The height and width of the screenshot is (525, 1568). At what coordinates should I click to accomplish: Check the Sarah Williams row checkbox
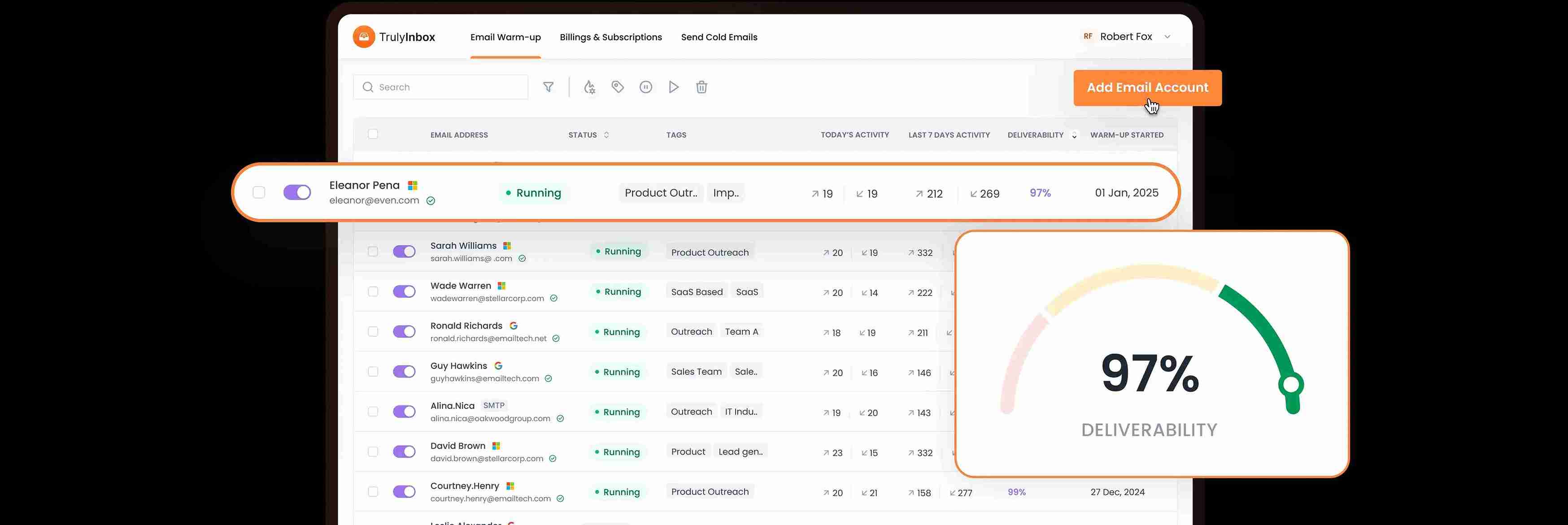click(x=373, y=251)
